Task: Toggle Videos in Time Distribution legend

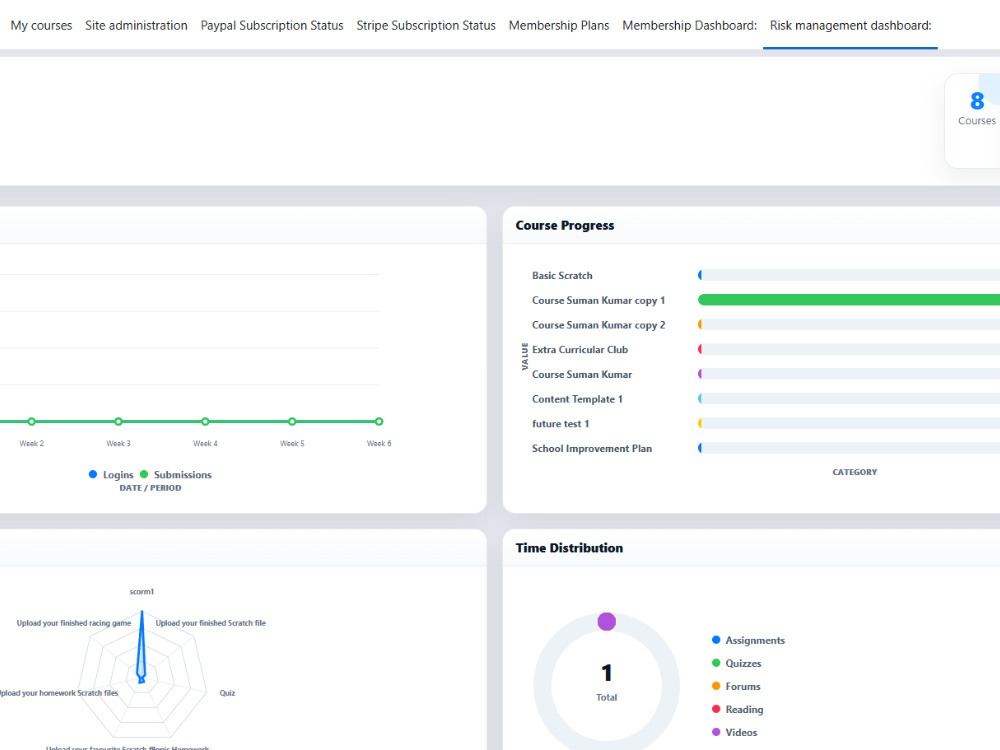Action: click(x=735, y=732)
